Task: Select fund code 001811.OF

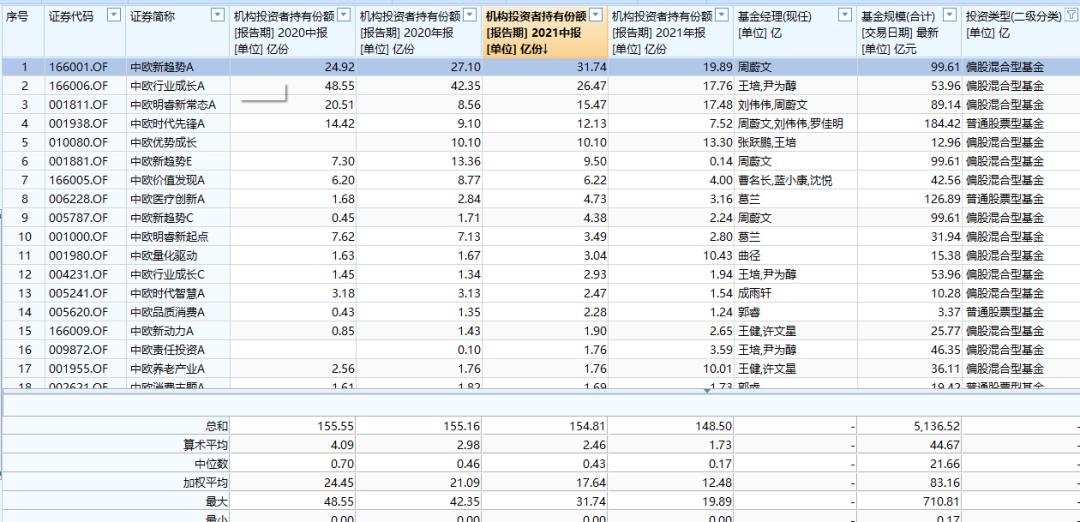Action: (79, 105)
